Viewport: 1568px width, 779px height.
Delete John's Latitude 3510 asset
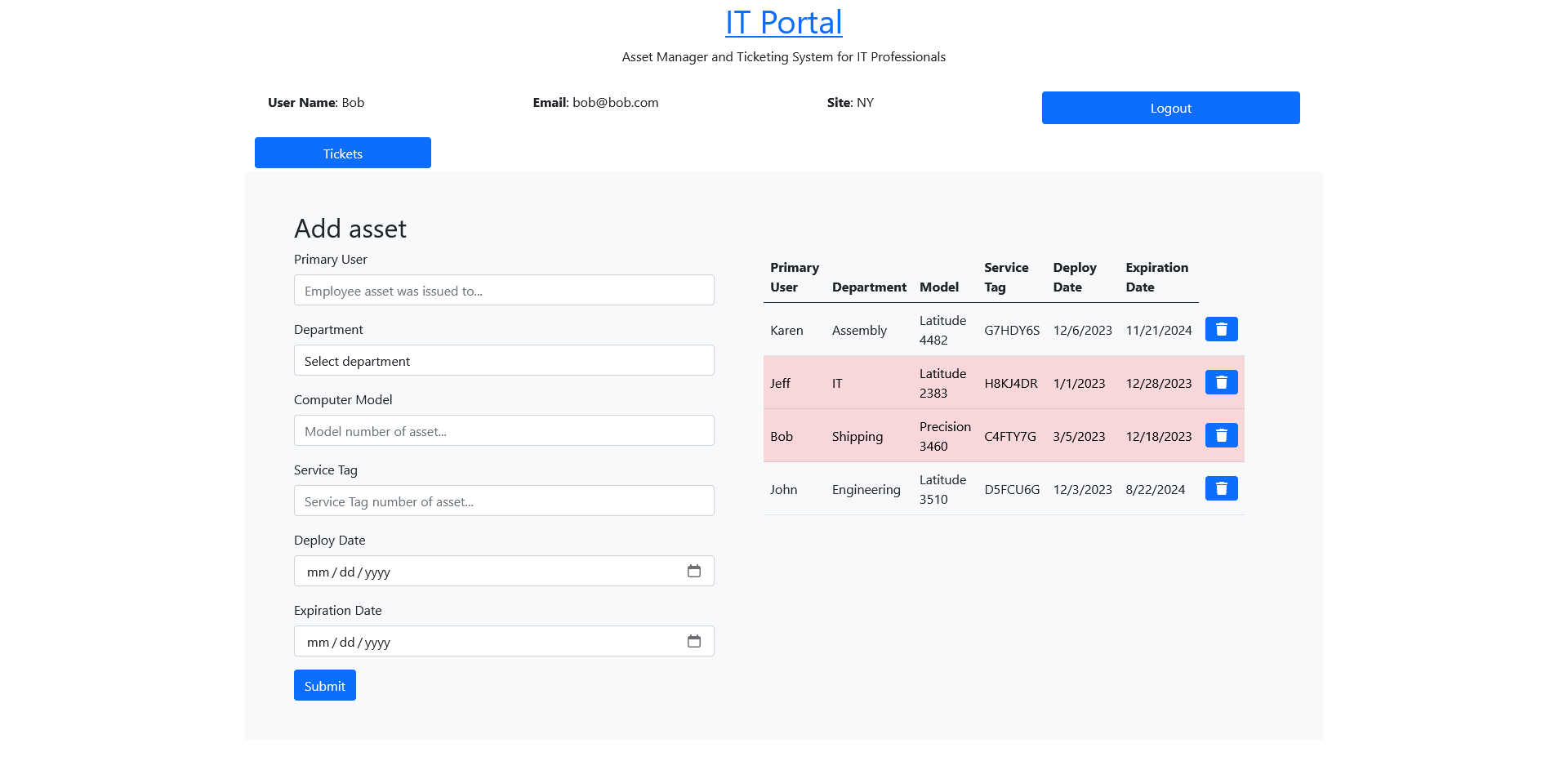coord(1221,488)
